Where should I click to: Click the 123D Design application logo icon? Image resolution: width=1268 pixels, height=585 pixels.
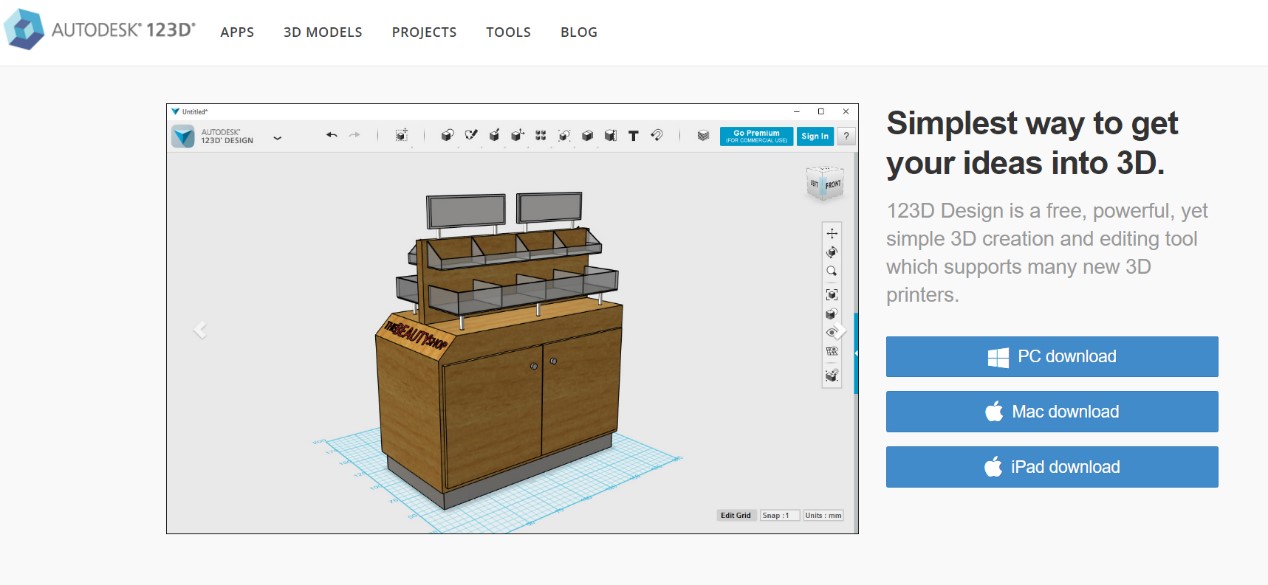(x=183, y=136)
